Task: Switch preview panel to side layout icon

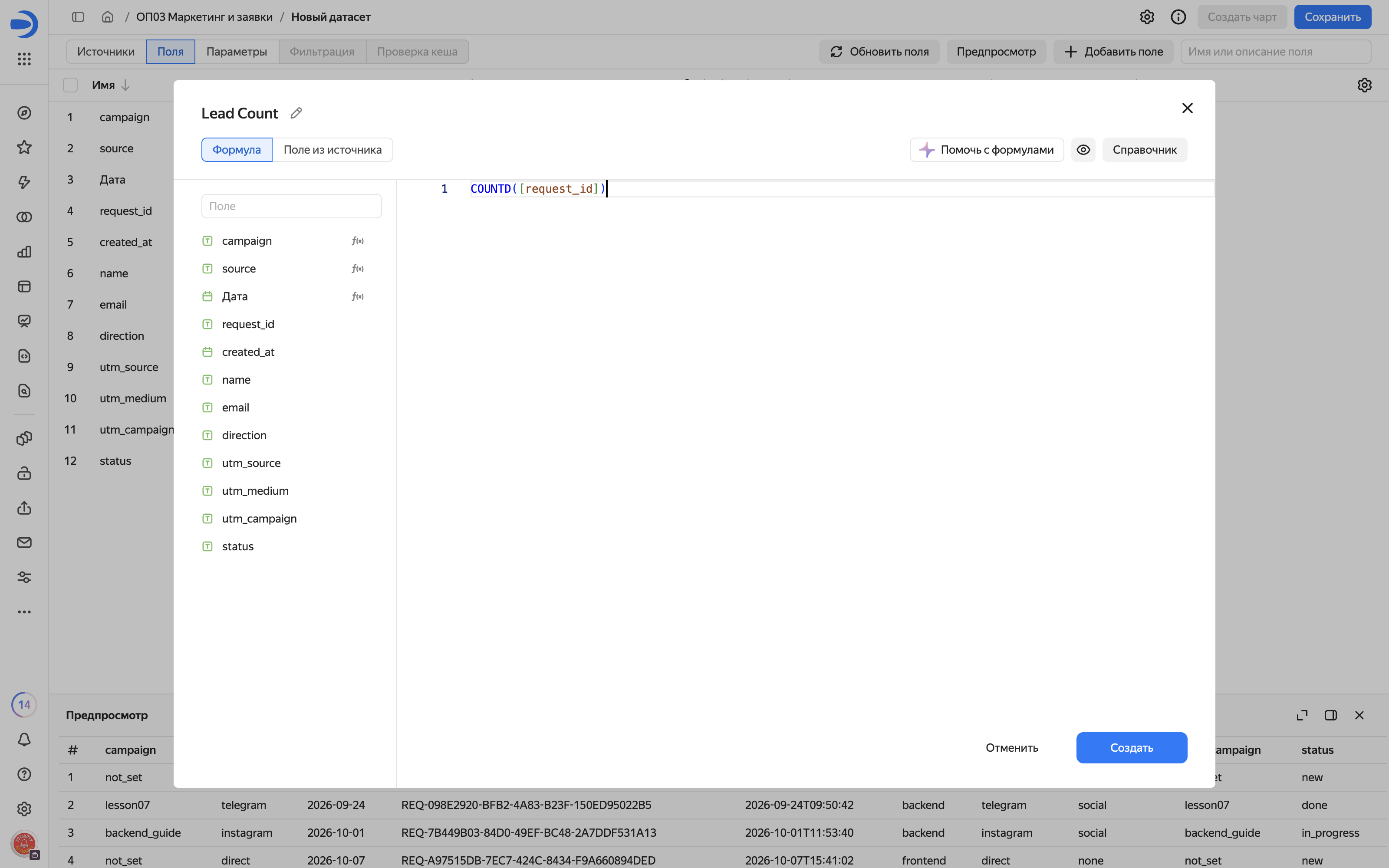Action: (x=1330, y=715)
